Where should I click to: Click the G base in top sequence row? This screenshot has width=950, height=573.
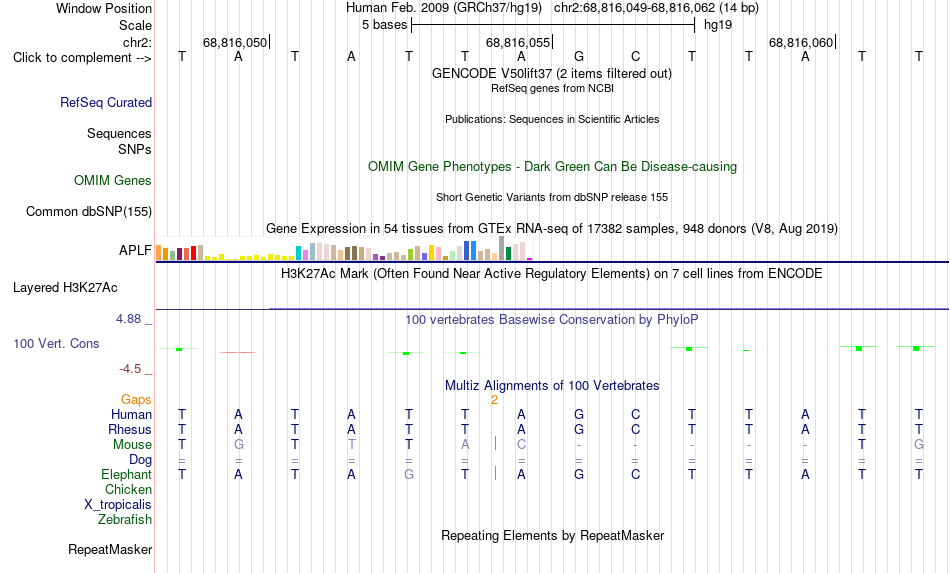click(x=579, y=56)
